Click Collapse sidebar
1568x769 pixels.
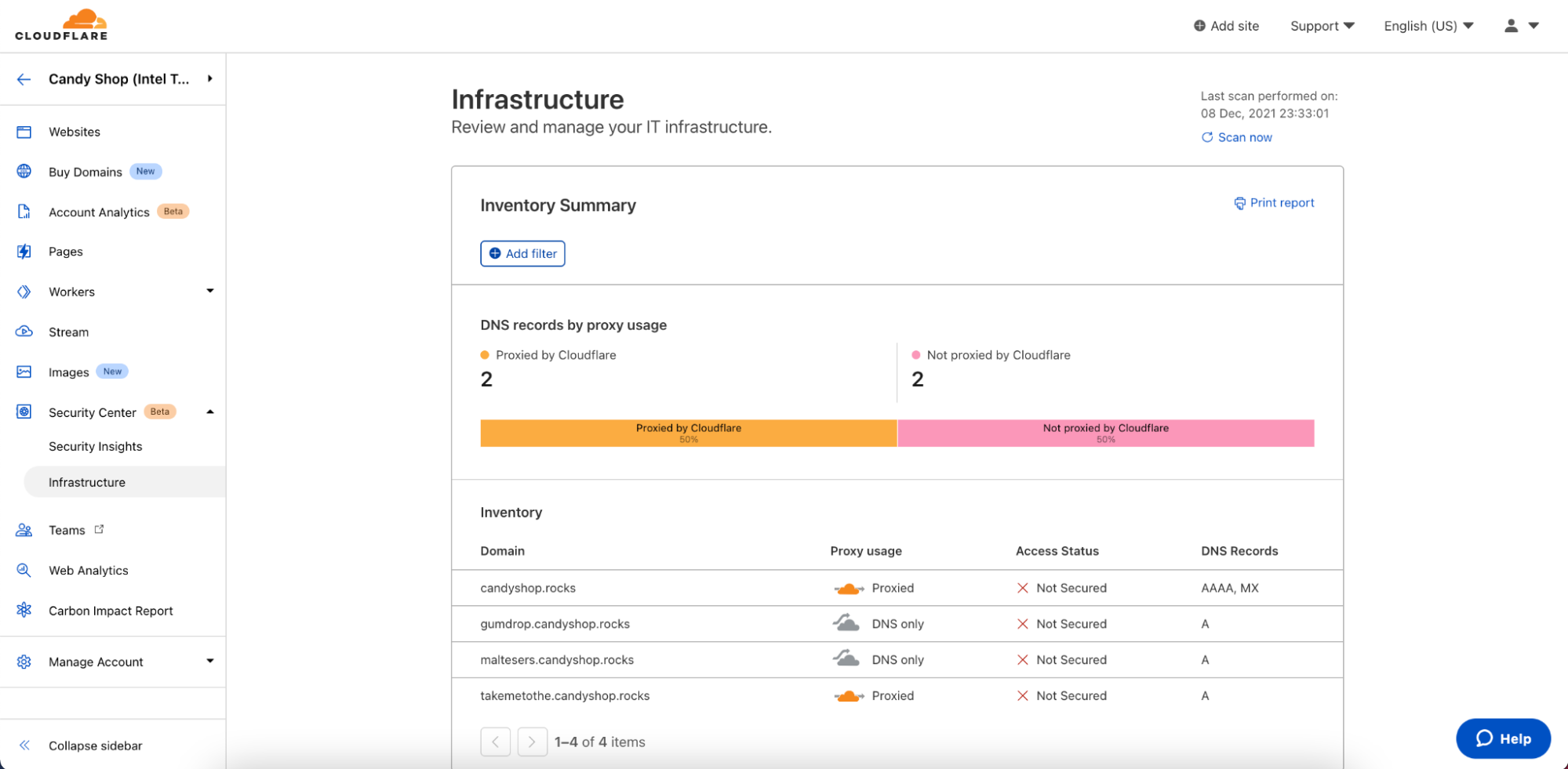point(96,745)
